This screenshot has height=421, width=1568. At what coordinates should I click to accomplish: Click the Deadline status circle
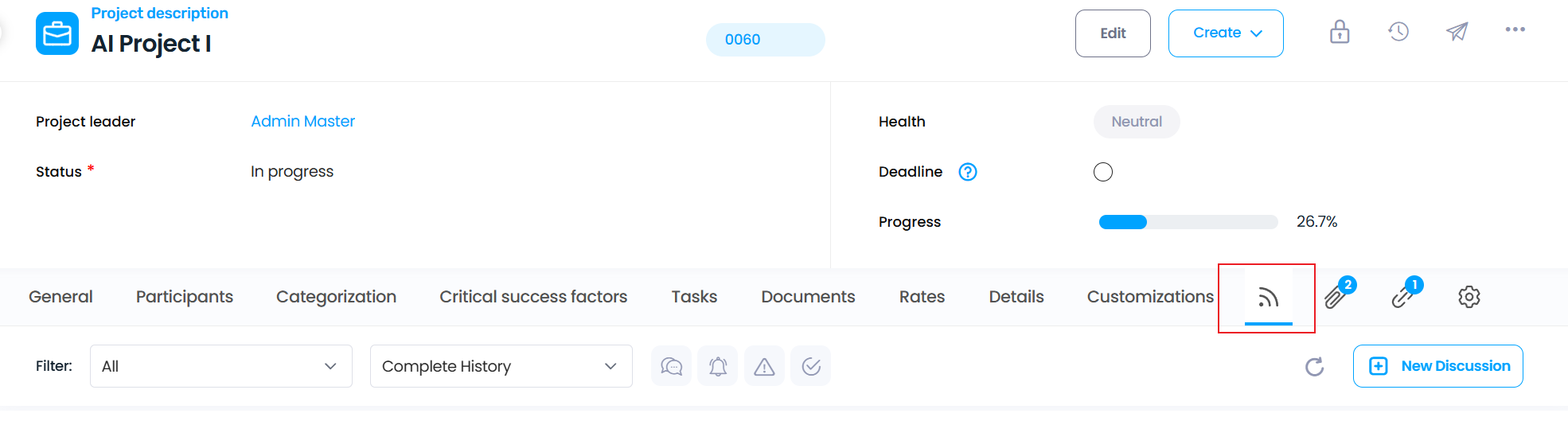[1103, 172]
